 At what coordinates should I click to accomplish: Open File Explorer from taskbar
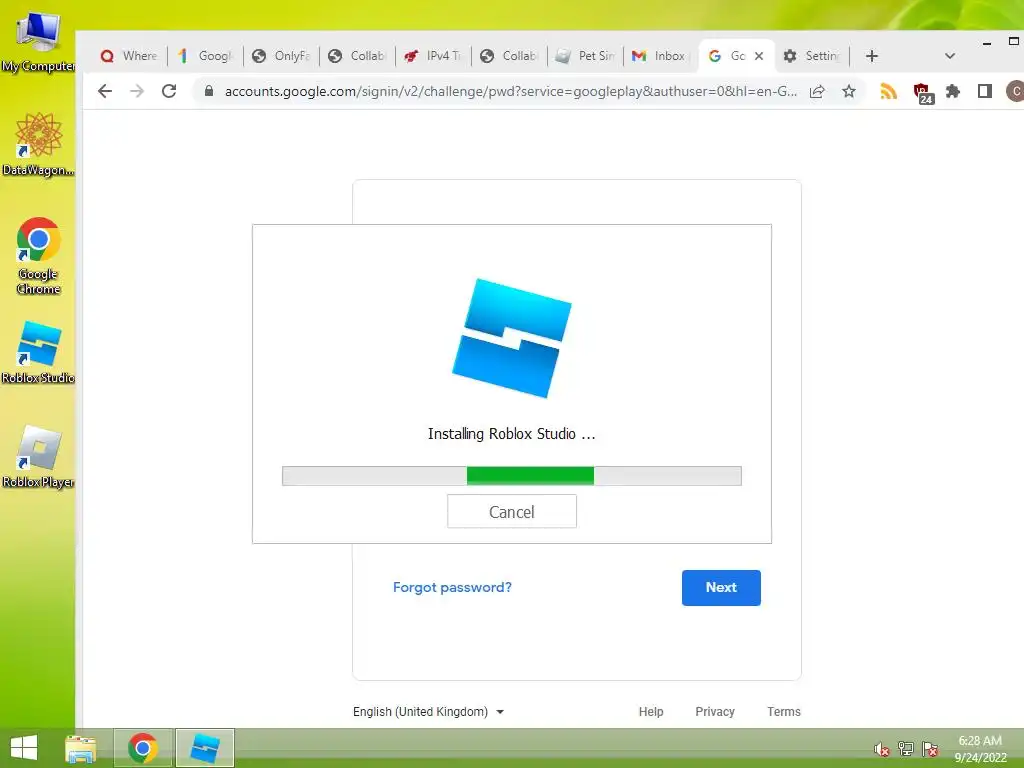tap(81, 748)
